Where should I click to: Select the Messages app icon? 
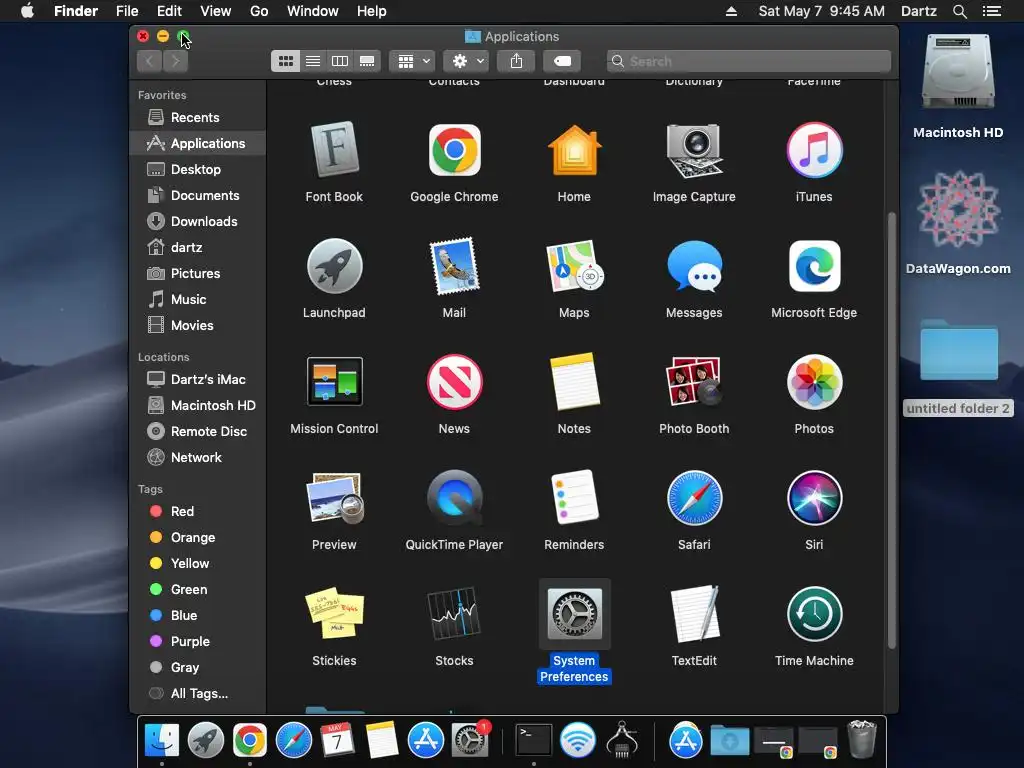point(694,266)
